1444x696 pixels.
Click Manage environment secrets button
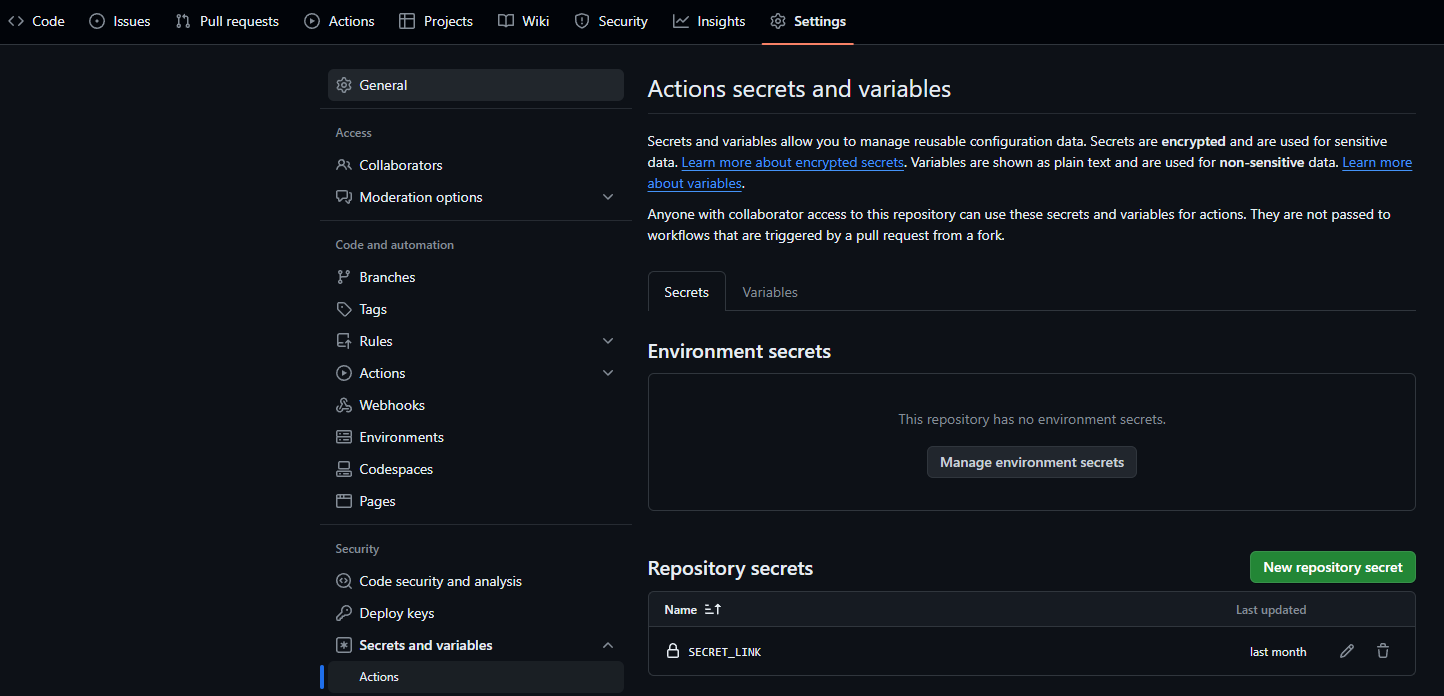tap(1032, 462)
